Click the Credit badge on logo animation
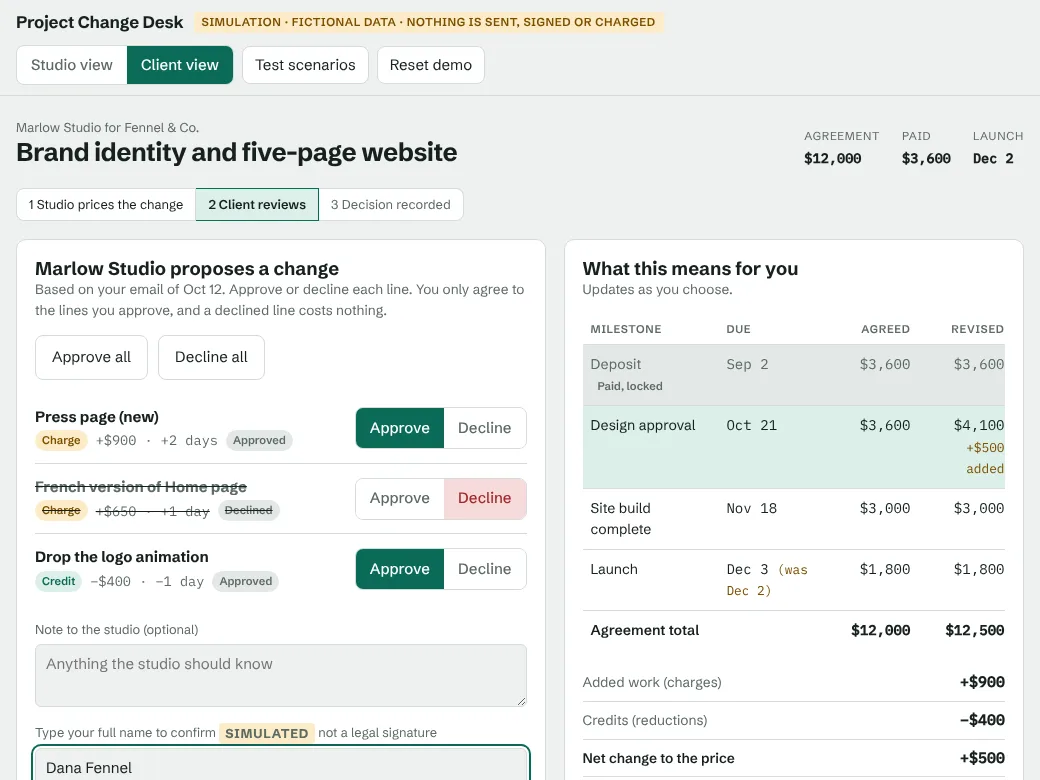 click(58, 582)
